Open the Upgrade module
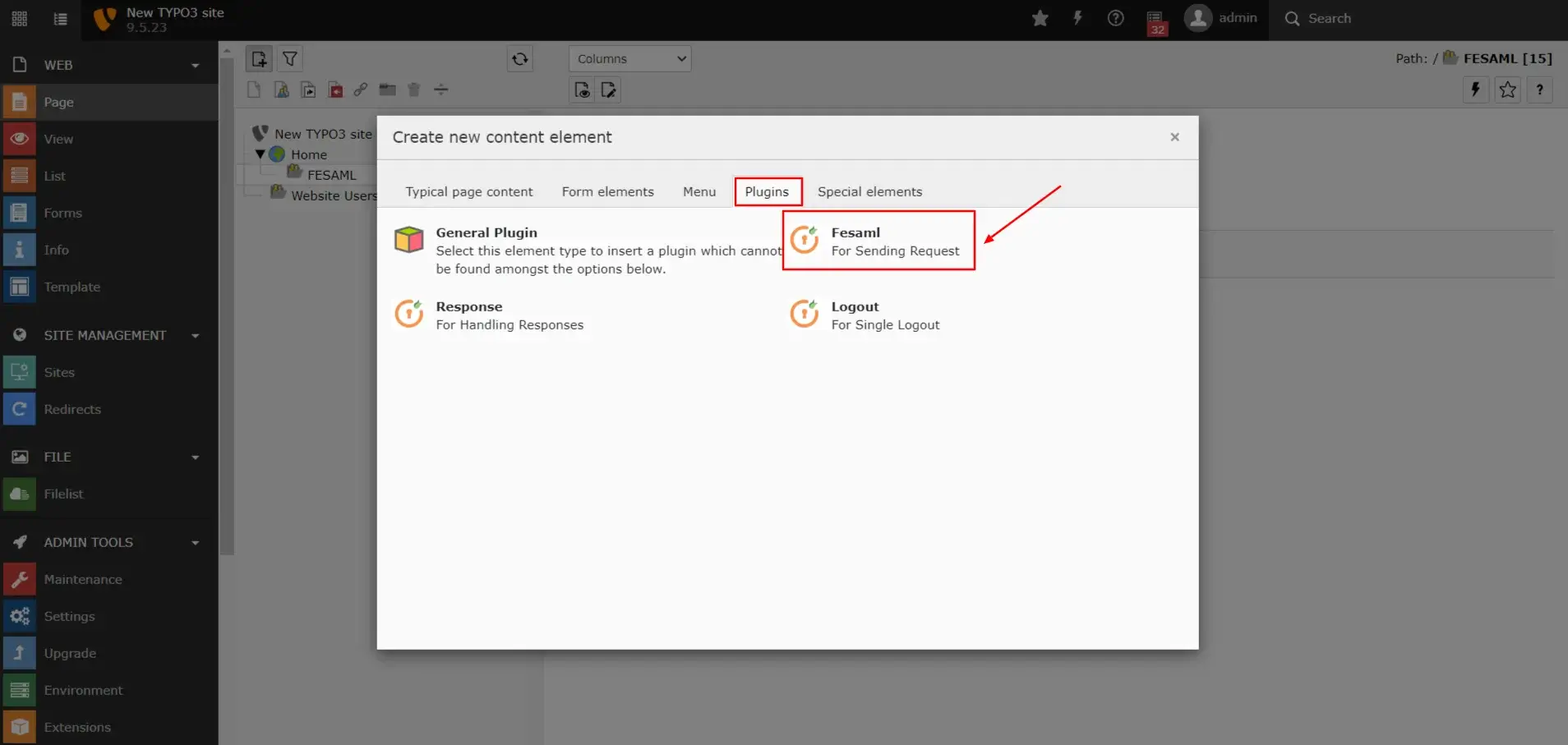 109,653
